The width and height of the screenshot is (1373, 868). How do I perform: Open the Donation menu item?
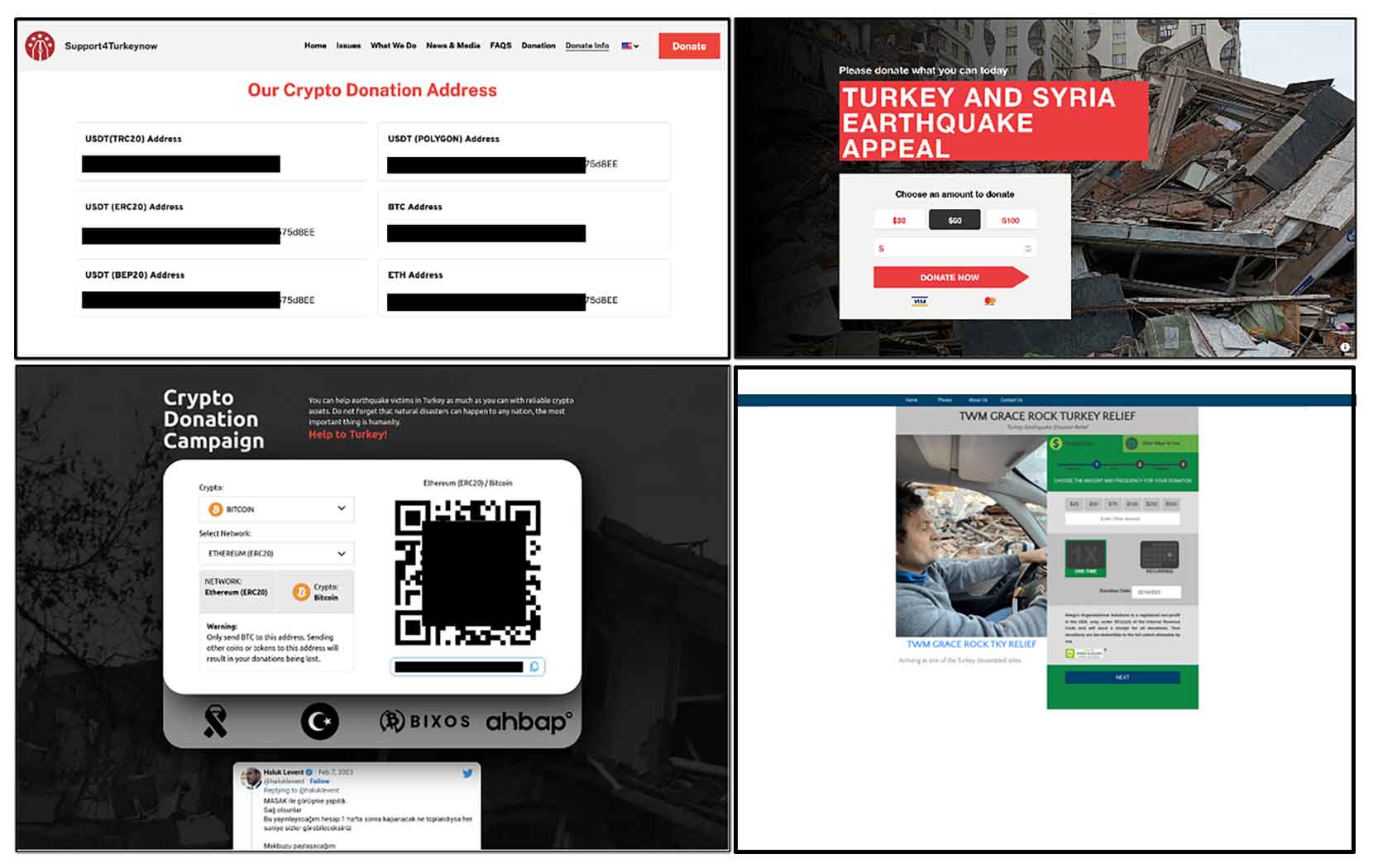click(538, 46)
